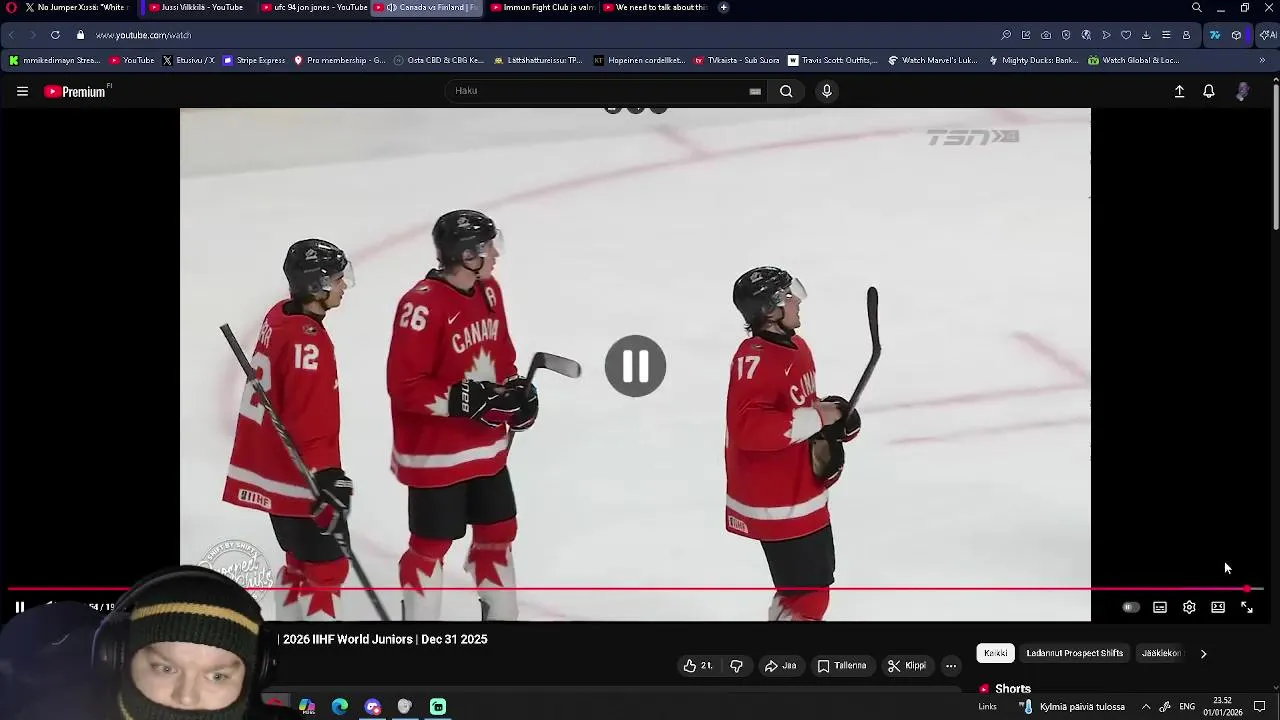Click the magnifier search button

[786, 91]
